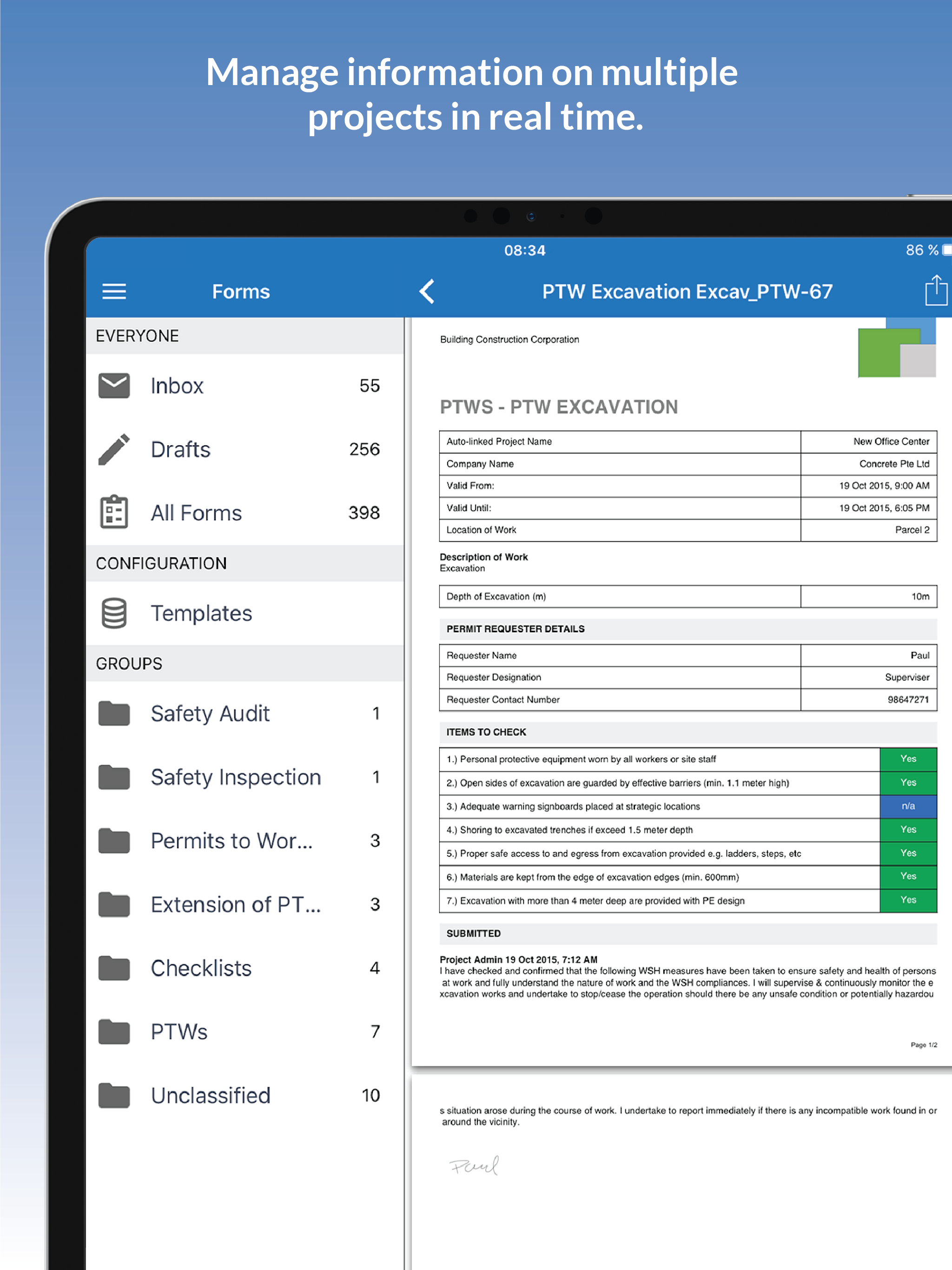Screen dimensions: 952x1270
Task: Click the PTWs count 7
Action: click(x=375, y=1032)
